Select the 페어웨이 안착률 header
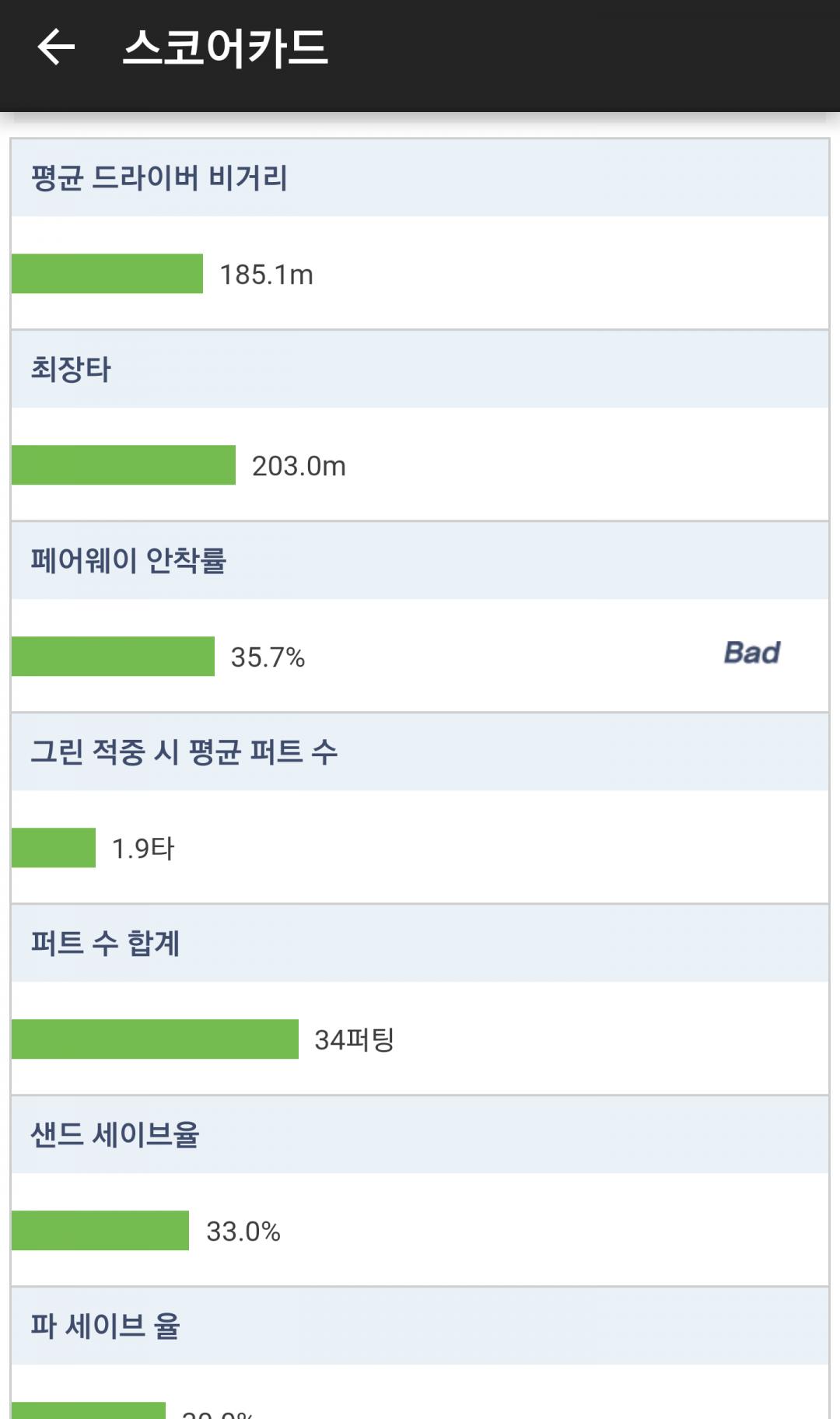 [128, 561]
